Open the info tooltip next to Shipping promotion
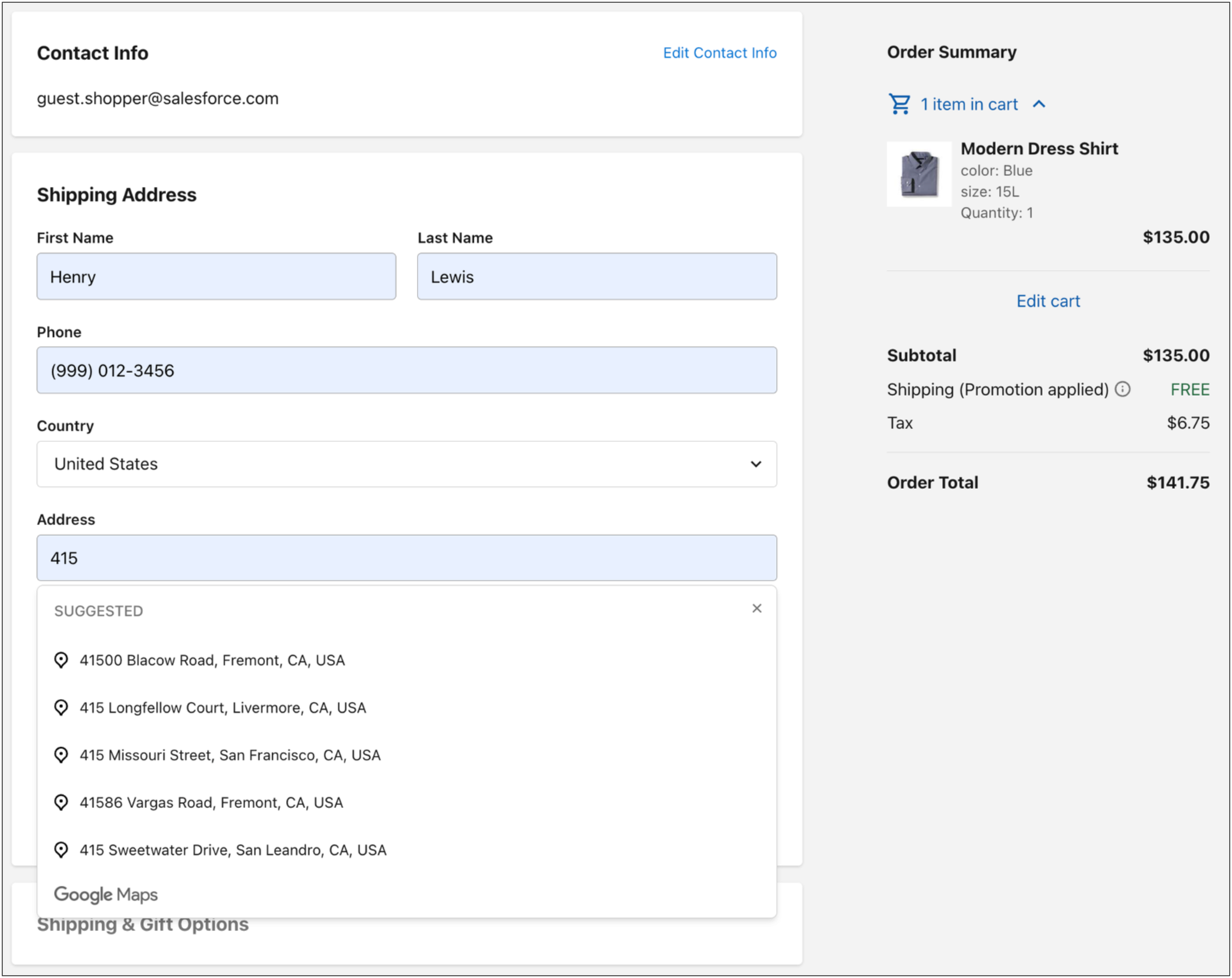Screen dimensions: 1232x978 [x=1124, y=389]
